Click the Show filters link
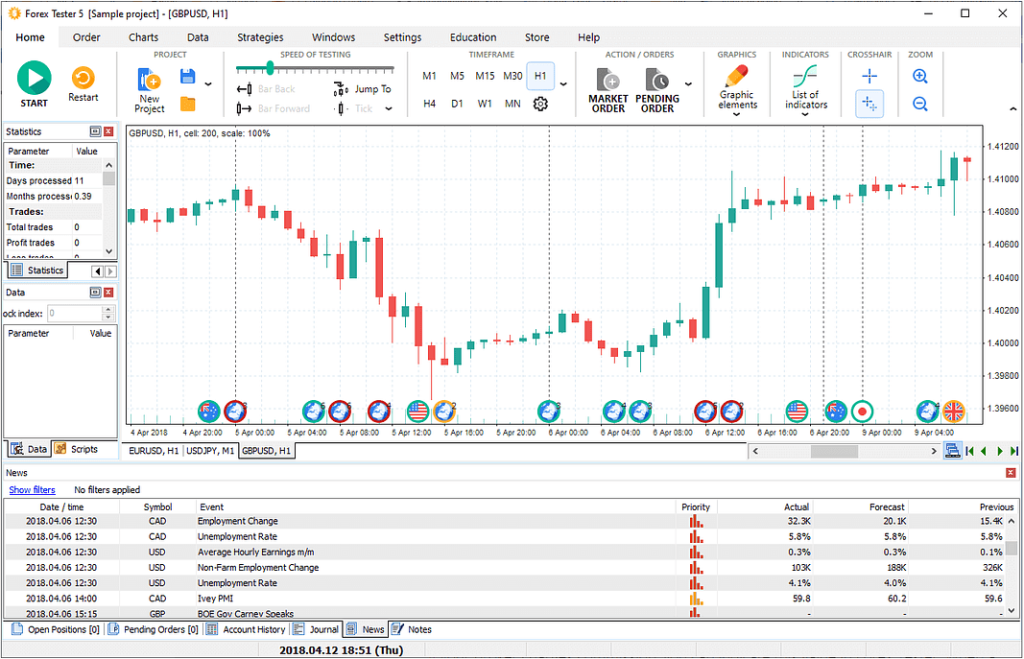Viewport: 1024px width, 659px height. click(33, 489)
